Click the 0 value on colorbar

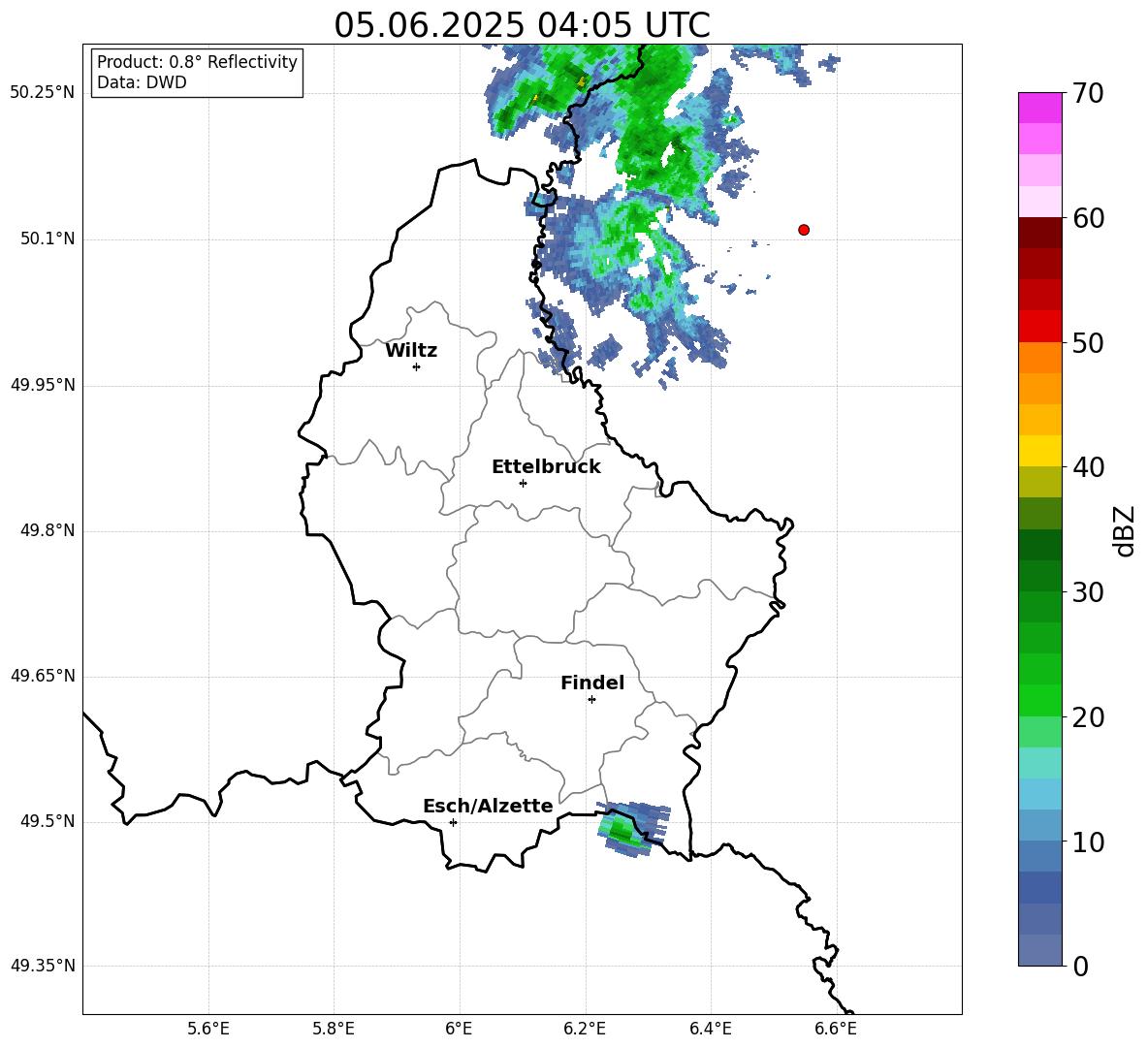[1080, 966]
